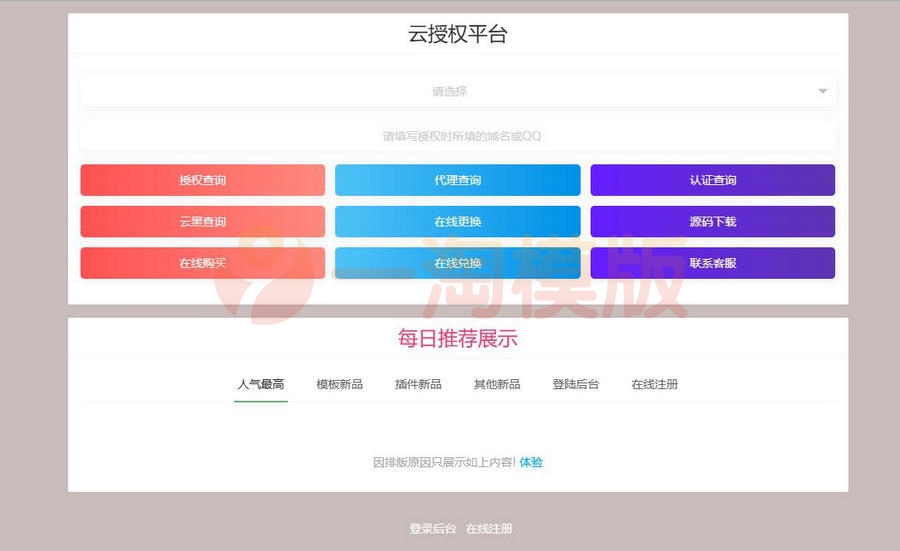Click the 因排版原因只展示如上内容 notice text

pyautogui.click(x=444, y=462)
